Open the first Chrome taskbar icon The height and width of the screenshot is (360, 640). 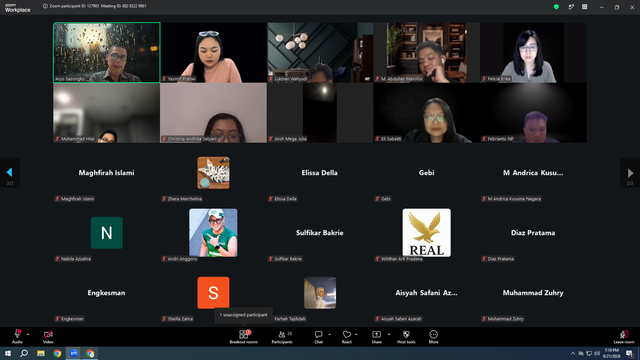pyautogui.click(x=57, y=353)
